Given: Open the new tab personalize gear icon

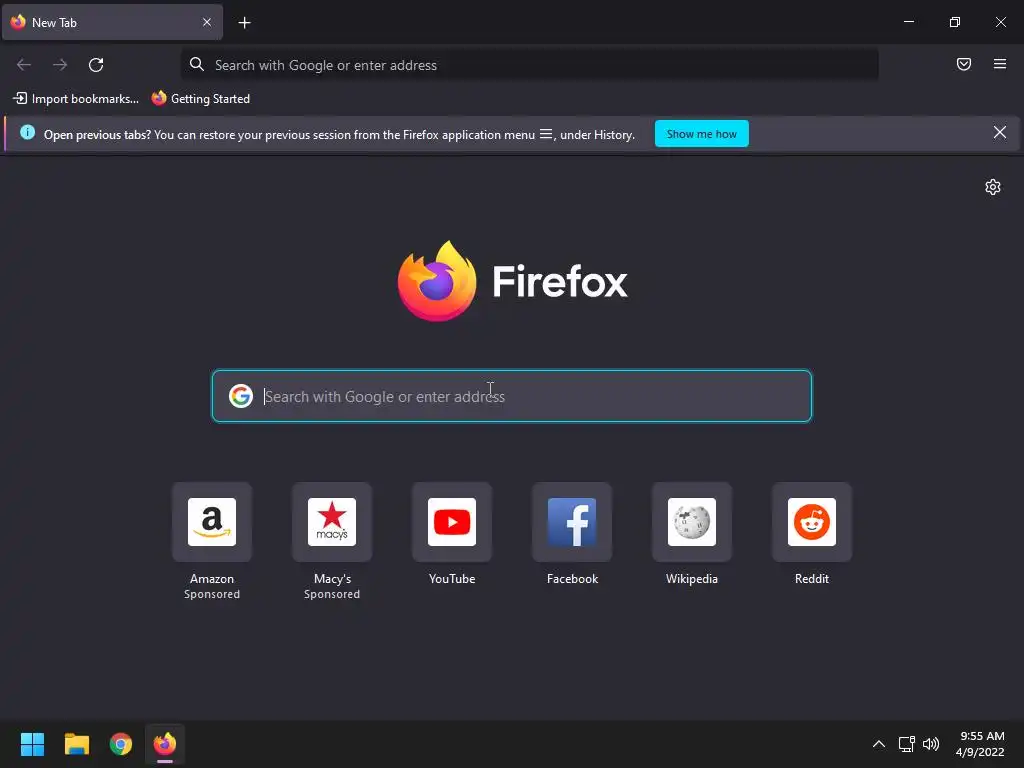Looking at the screenshot, I should pyautogui.click(x=993, y=187).
